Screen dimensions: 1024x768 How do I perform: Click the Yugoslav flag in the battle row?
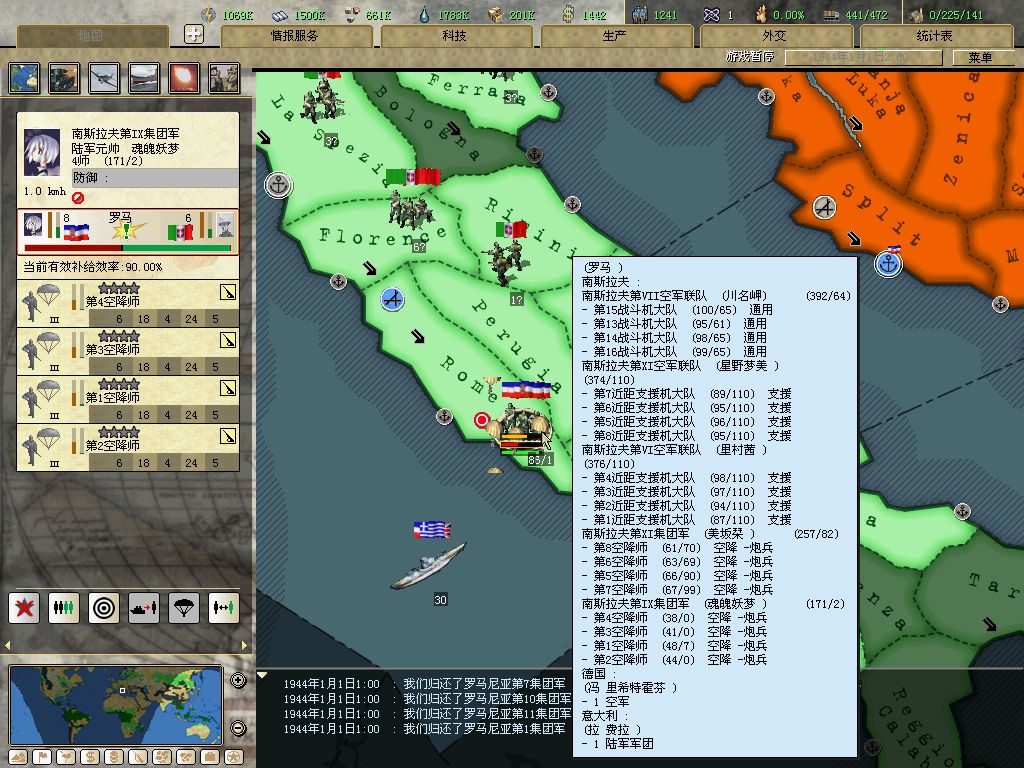tap(76, 232)
